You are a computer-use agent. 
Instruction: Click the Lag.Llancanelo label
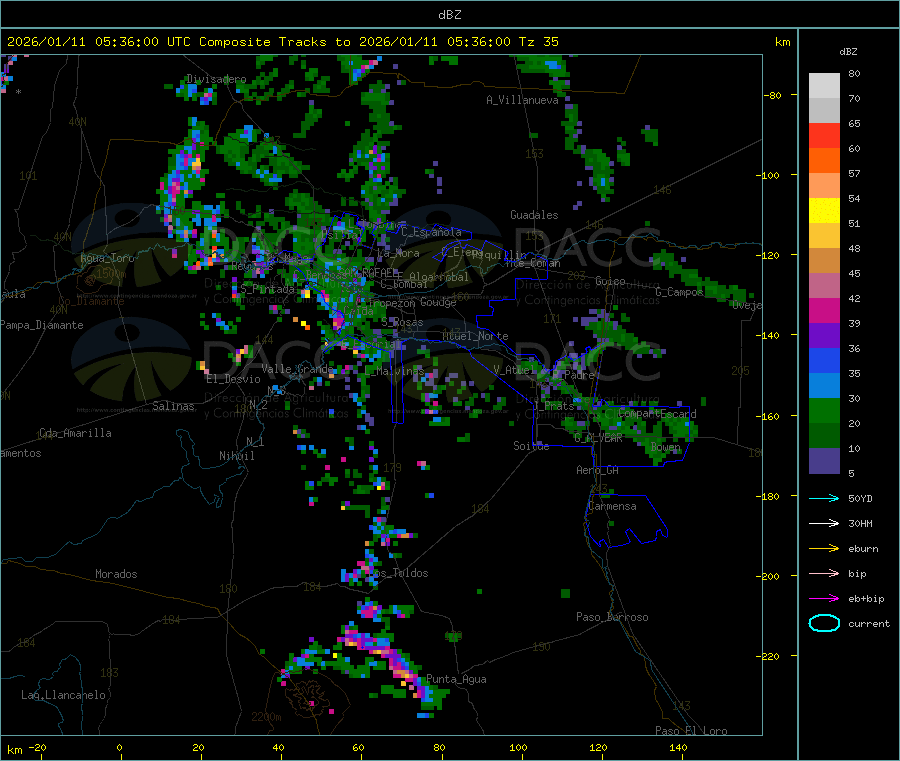tap(64, 696)
